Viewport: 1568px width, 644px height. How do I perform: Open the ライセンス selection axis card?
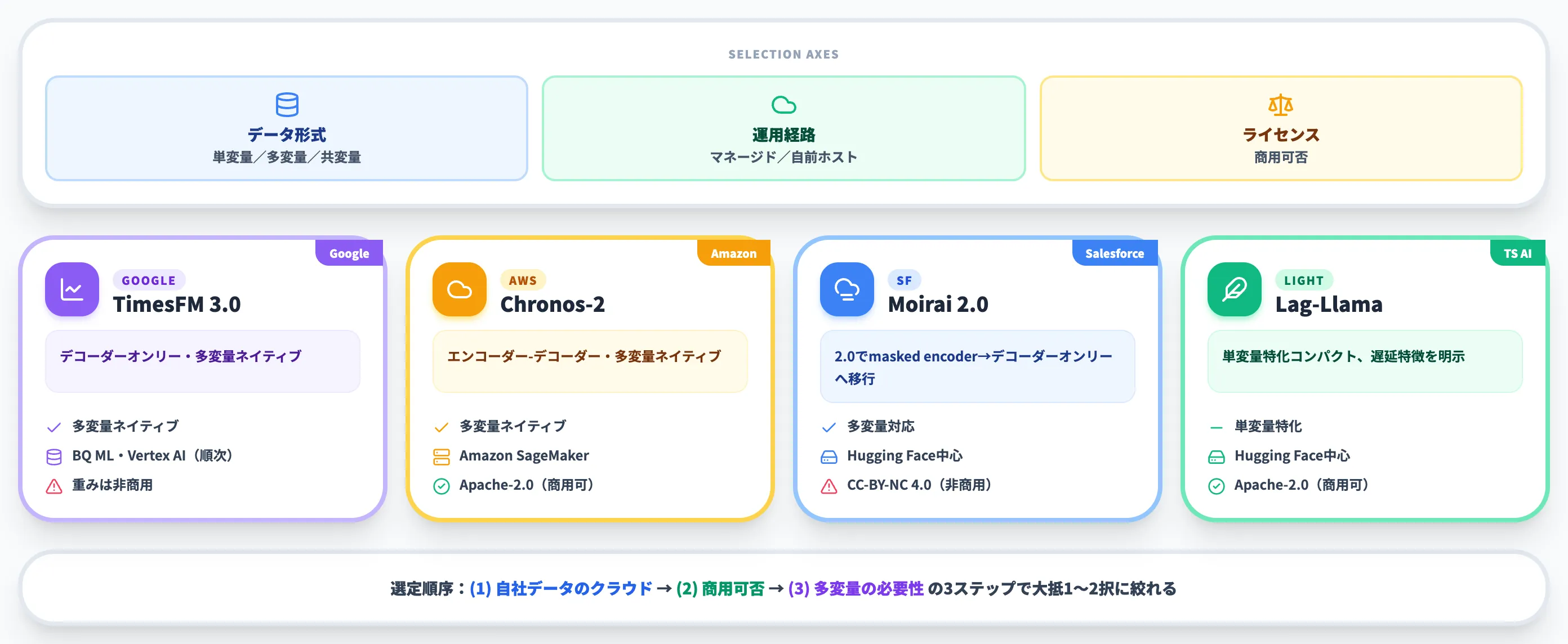(1281, 128)
